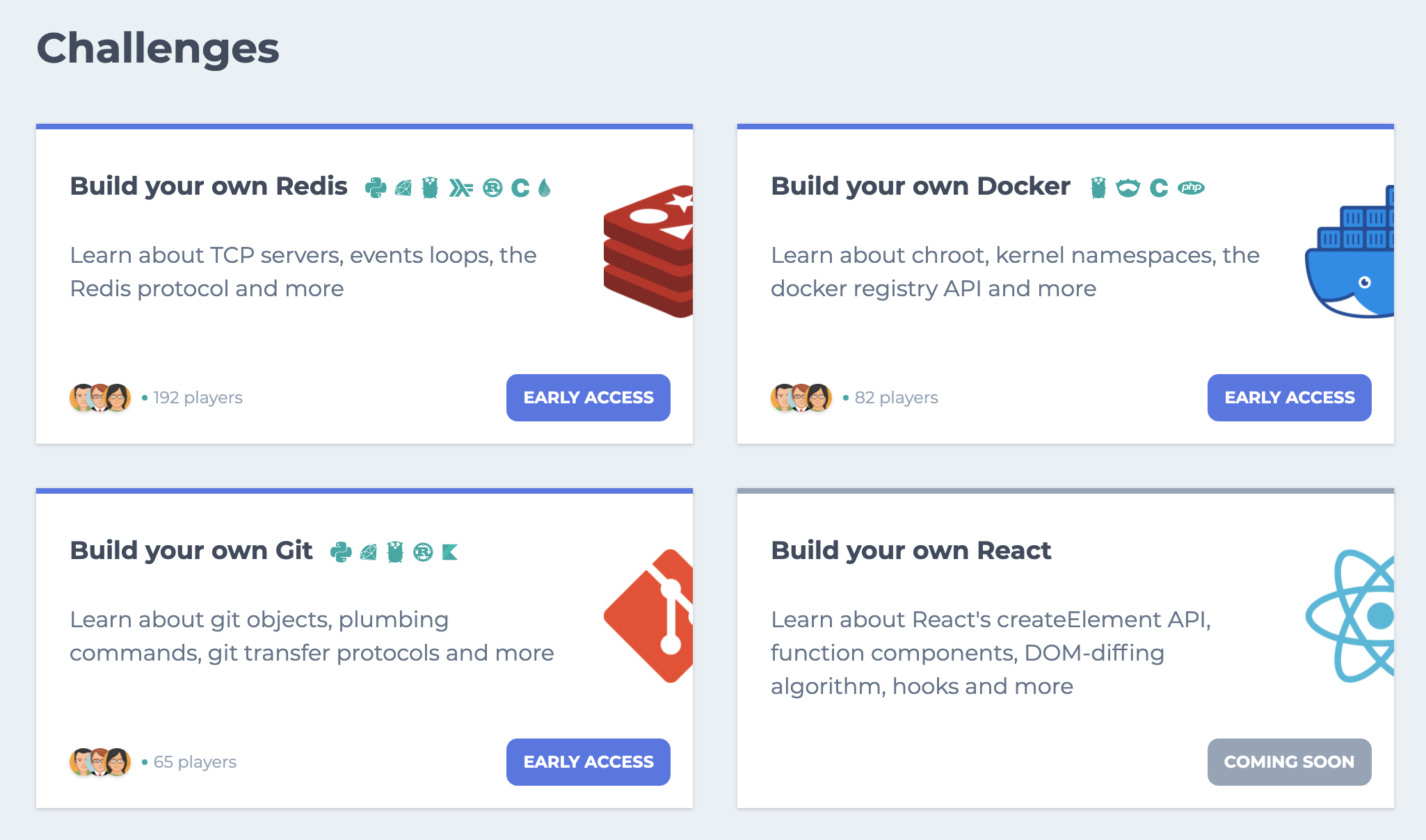Image resolution: width=1426 pixels, height=840 pixels.
Task: Click the Go gopher icon on Docker card
Action: point(1098,188)
